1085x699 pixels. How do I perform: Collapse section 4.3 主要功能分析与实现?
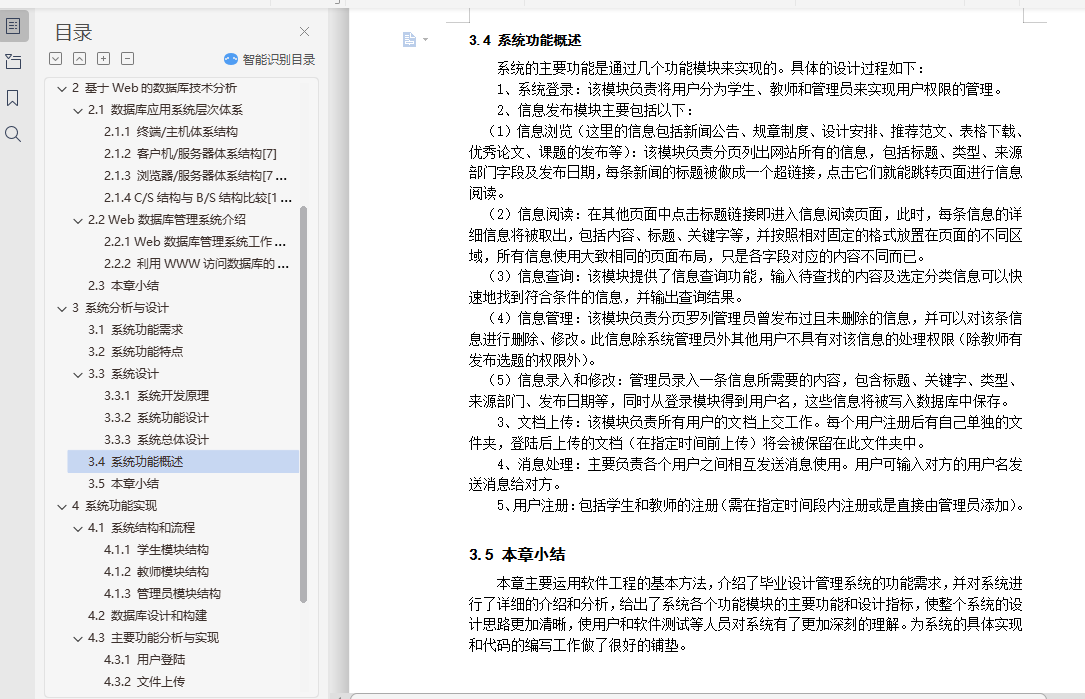(78, 639)
